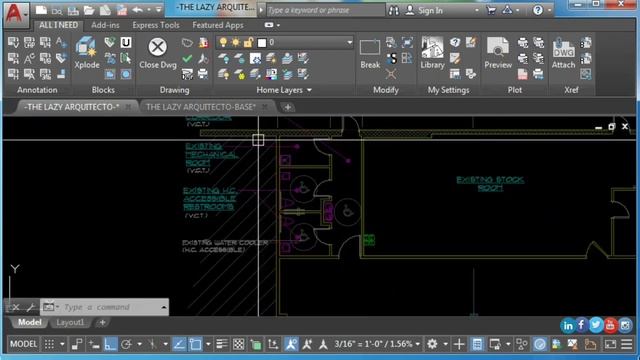Screen dimensions: 640x360
Task: Toggle the grid display in status bar
Action: (49, 344)
